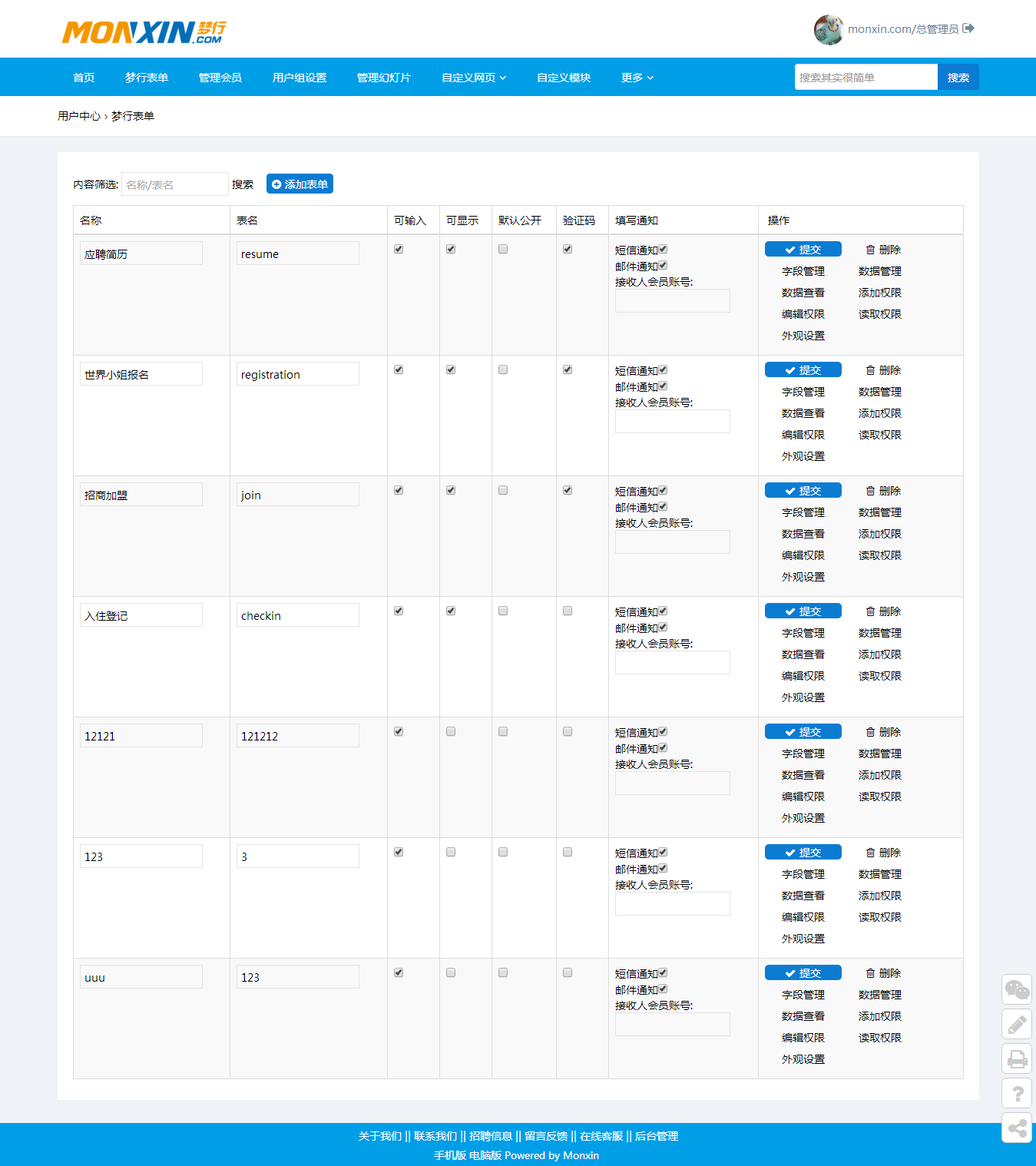Viewport: 1036px width, 1166px height.
Task: Click the 名称/表名 filter input field
Action: coord(174,184)
